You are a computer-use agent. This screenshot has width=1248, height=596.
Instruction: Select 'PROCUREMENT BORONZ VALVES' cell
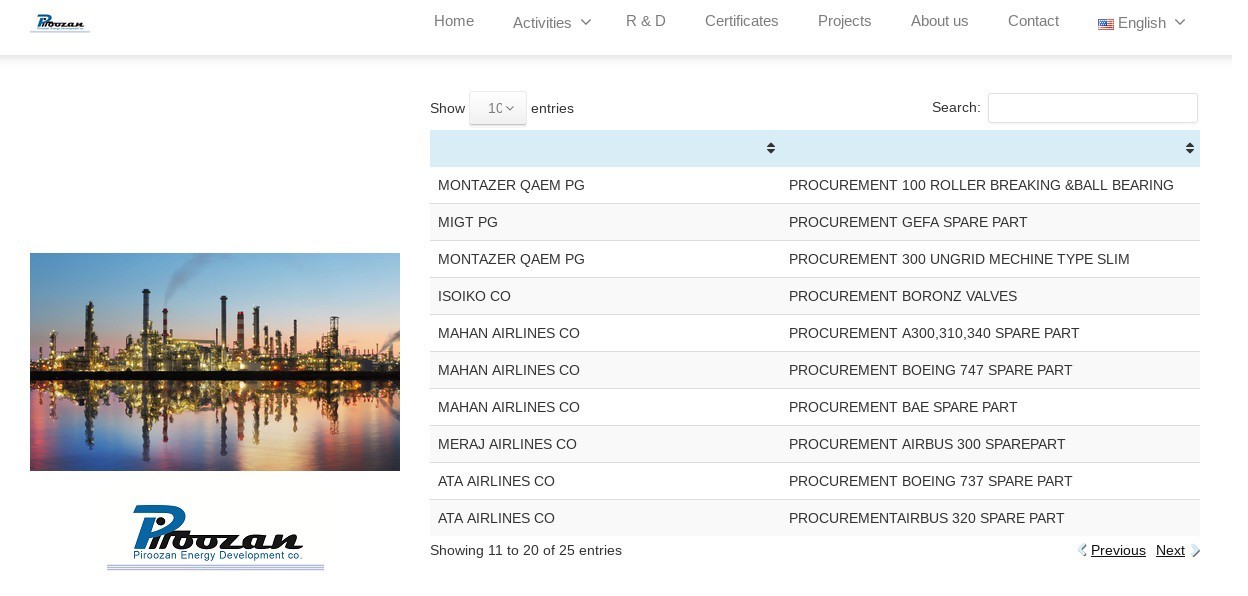tap(990, 296)
